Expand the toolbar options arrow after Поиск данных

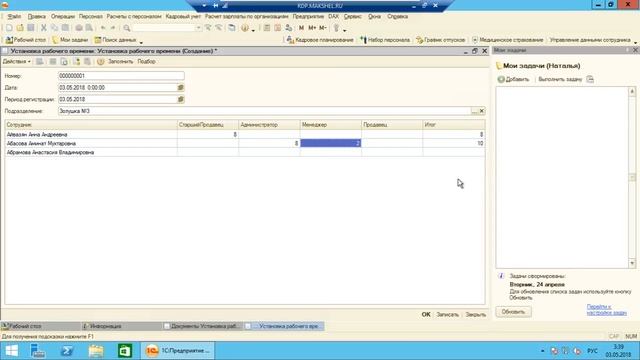click(x=141, y=42)
